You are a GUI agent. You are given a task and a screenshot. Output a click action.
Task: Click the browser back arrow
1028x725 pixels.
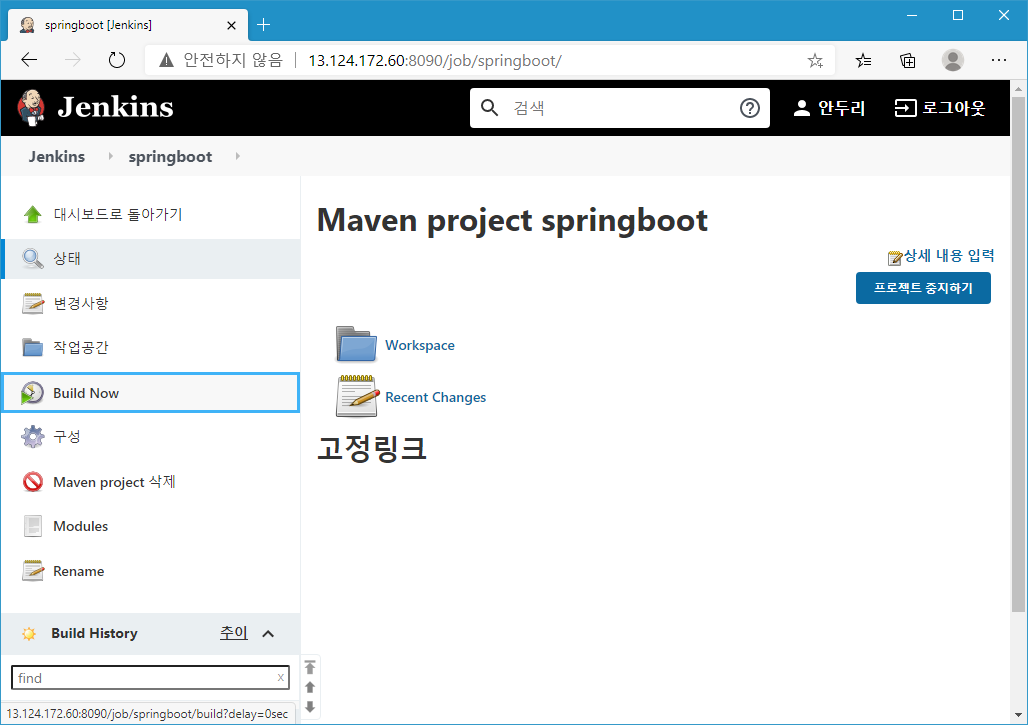(x=29, y=60)
